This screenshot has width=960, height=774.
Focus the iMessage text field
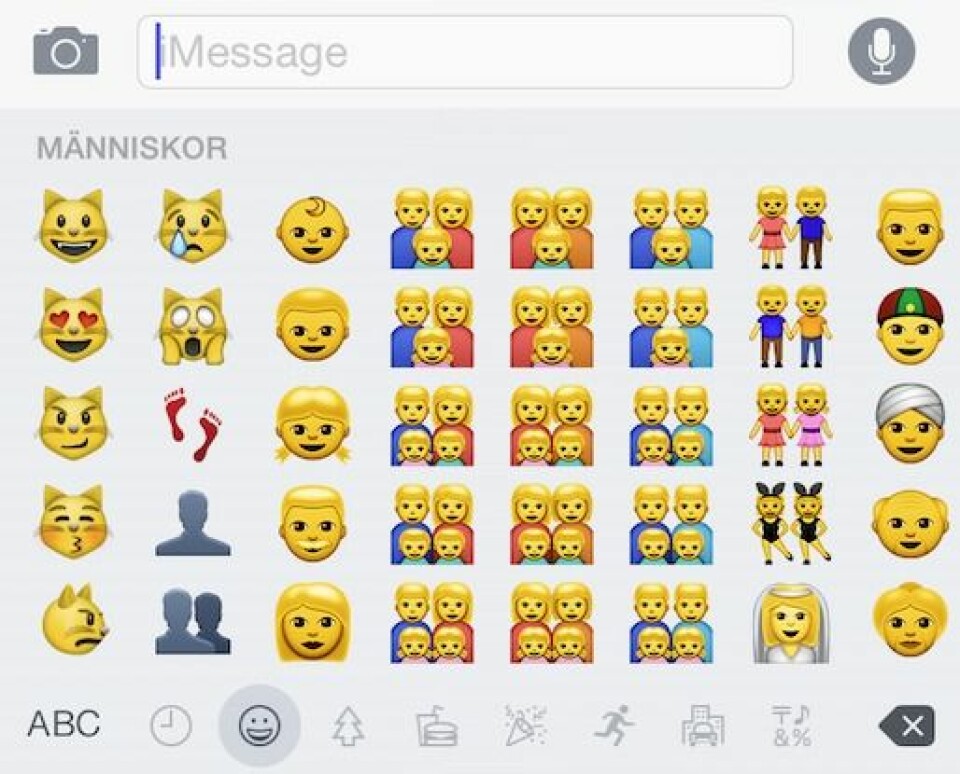tap(465, 52)
